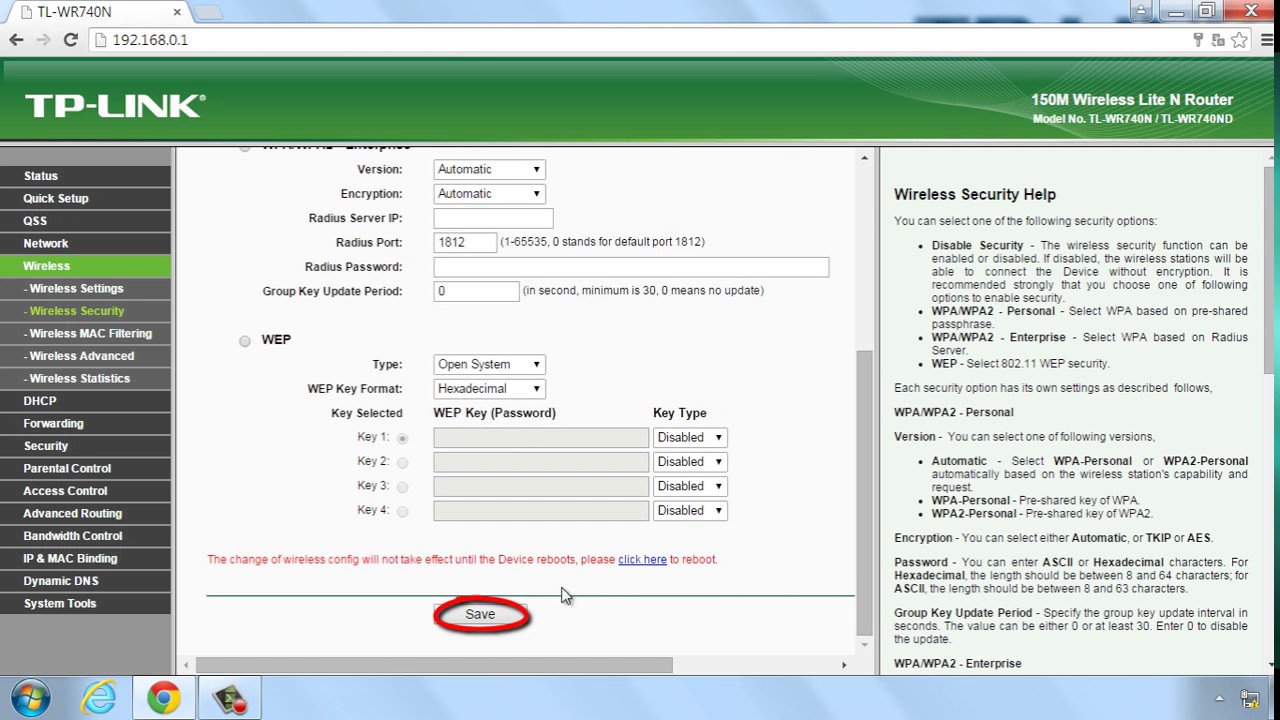Open the Status menu
This screenshot has width=1280, height=720.
coord(85,176)
